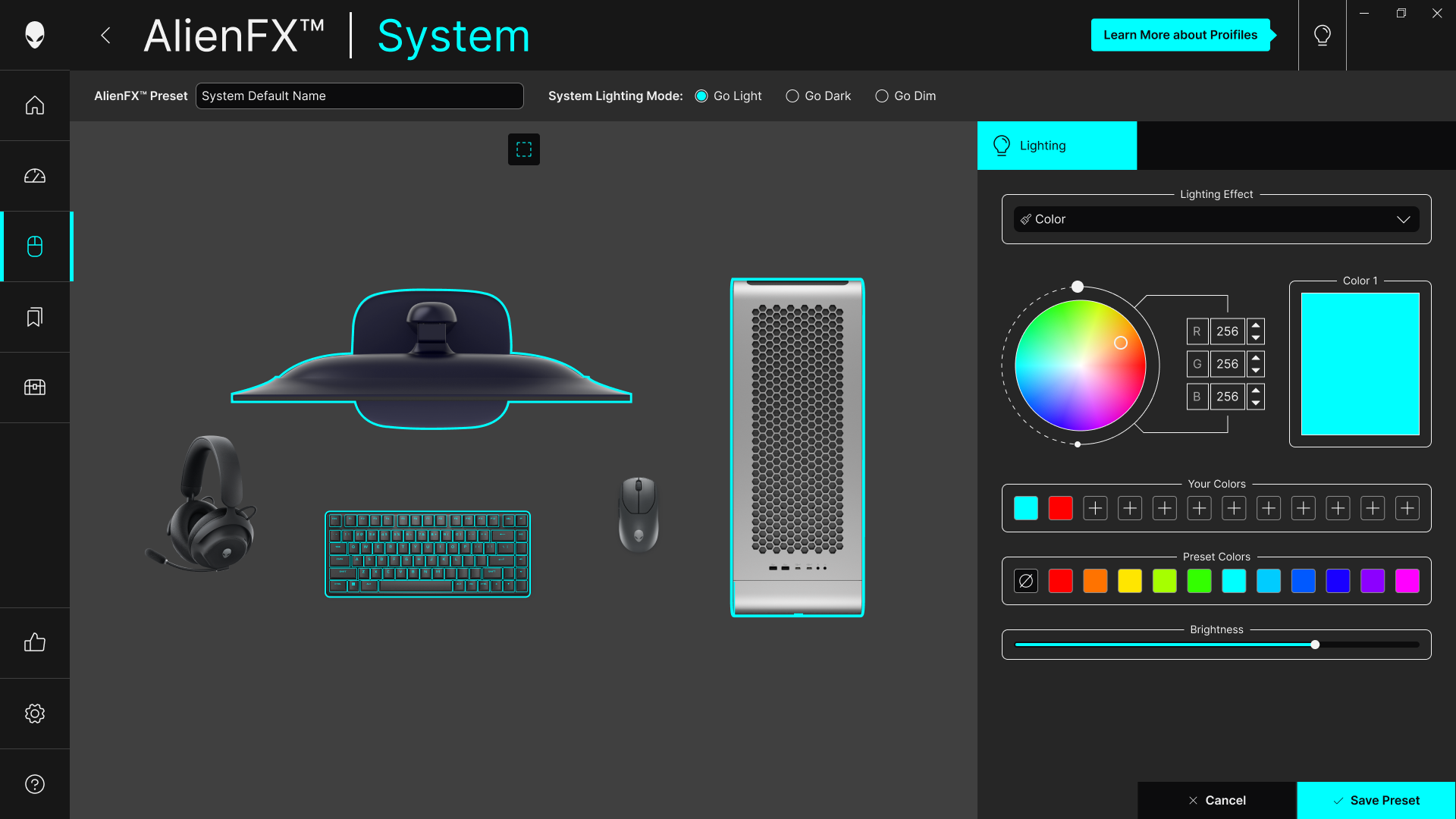This screenshot has width=1456, height=819.
Task: Click the Learn More about Profiles button
Action: click(x=1181, y=35)
